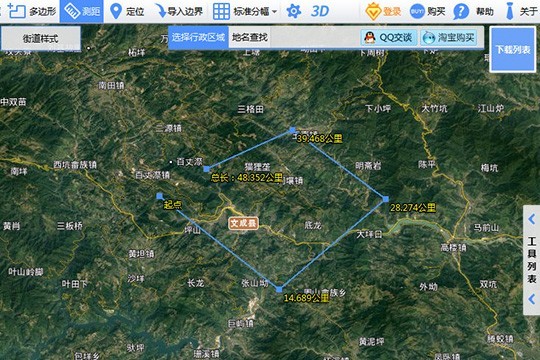
Task: Open the 街道样式 street style button
Action: point(41,39)
